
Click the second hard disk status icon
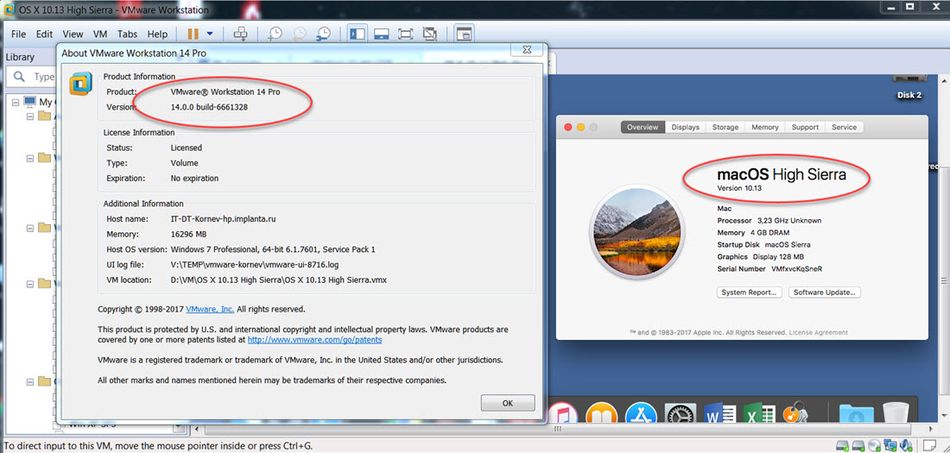coord(858,446)
